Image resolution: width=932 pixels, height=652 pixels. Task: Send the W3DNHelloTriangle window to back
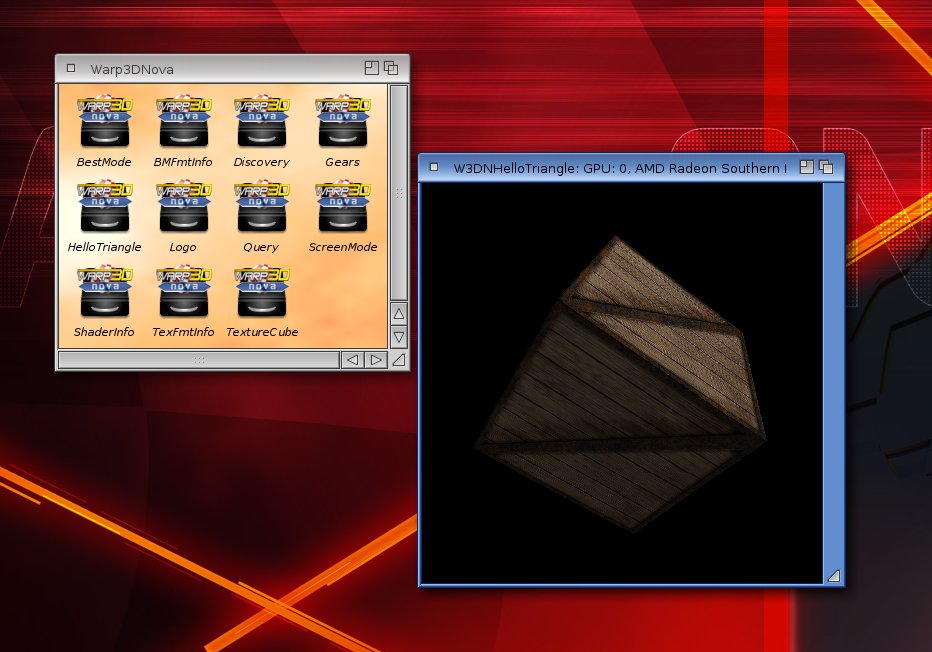pos(826,167)
